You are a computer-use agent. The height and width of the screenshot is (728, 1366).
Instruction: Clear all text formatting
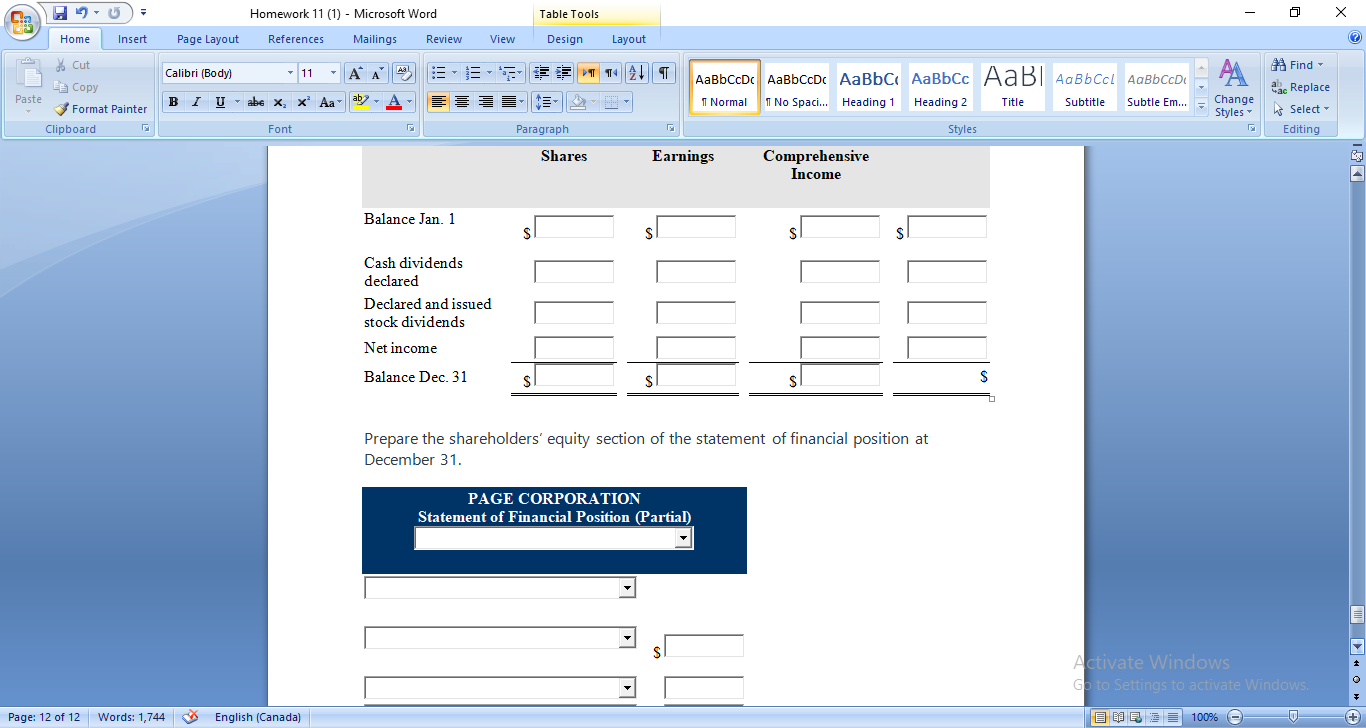404,73
